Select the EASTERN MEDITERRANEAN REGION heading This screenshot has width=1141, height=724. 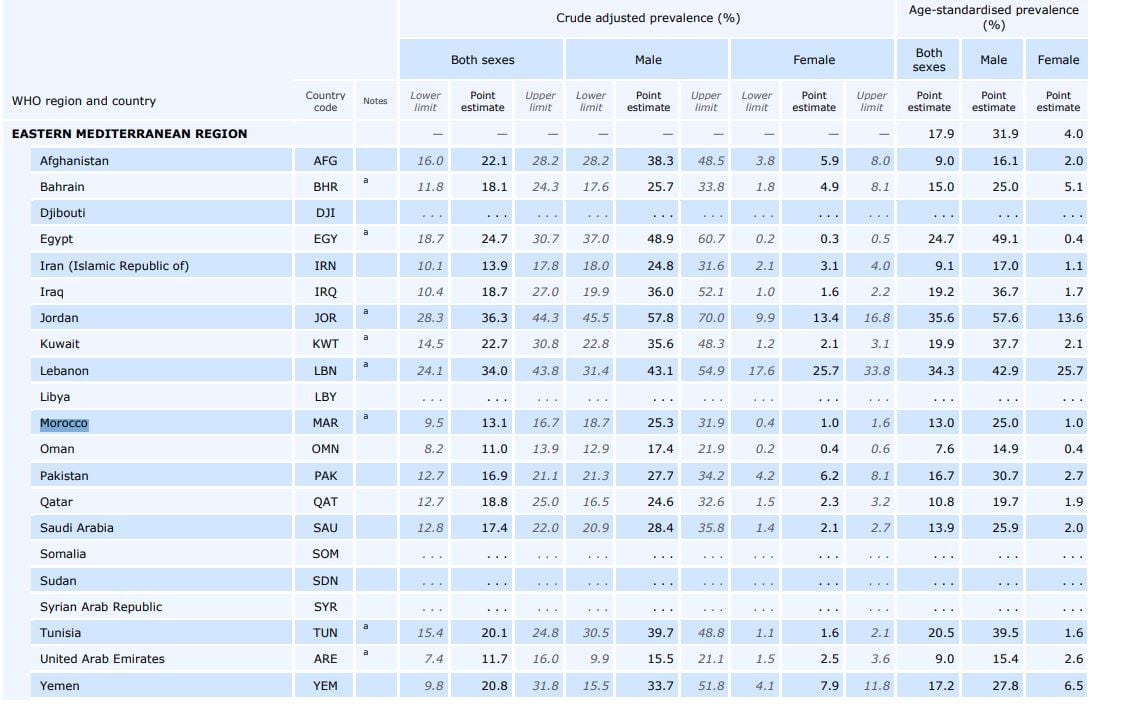click(130, 134)
